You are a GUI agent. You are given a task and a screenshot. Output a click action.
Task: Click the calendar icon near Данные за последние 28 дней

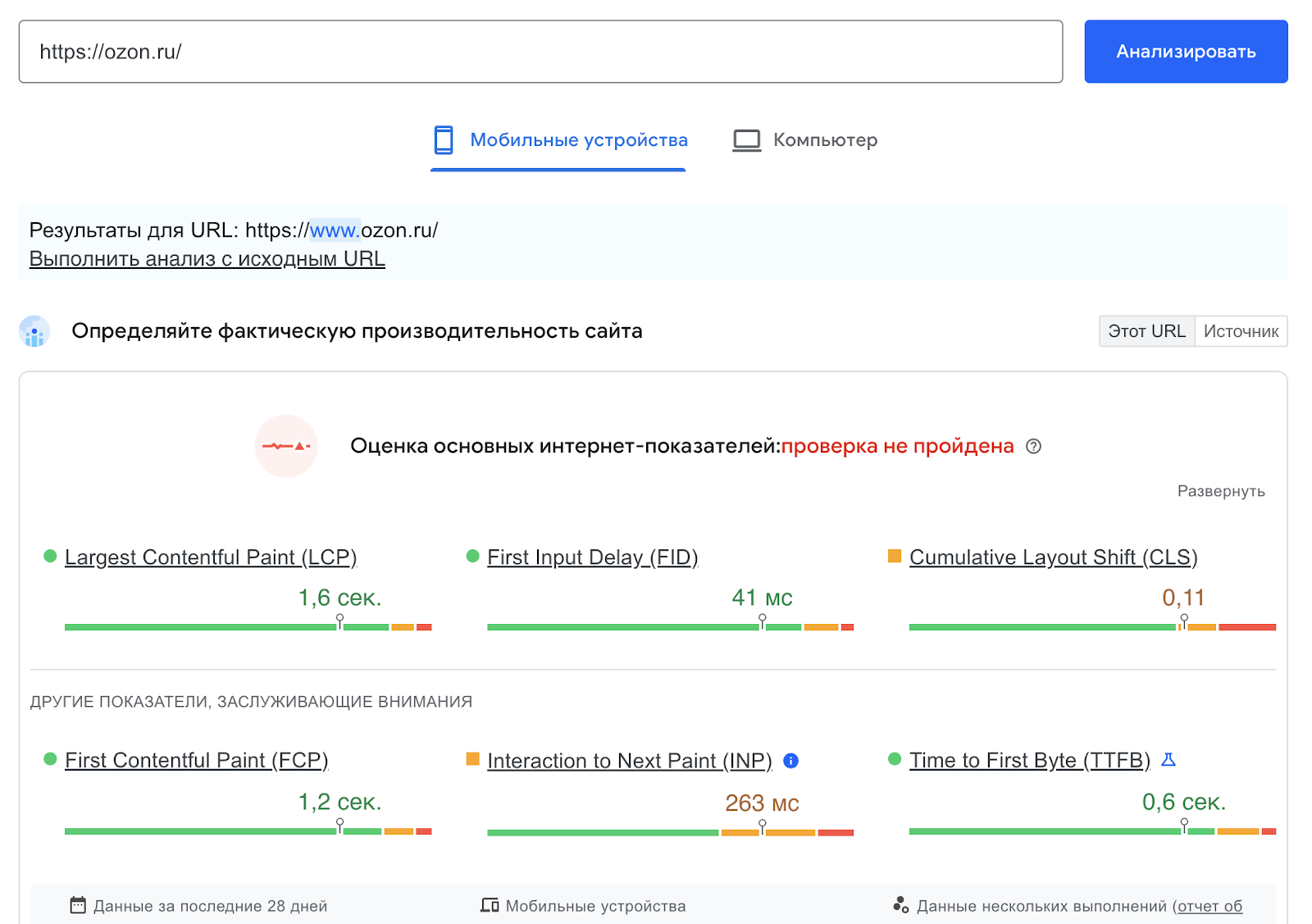(77, 905)
